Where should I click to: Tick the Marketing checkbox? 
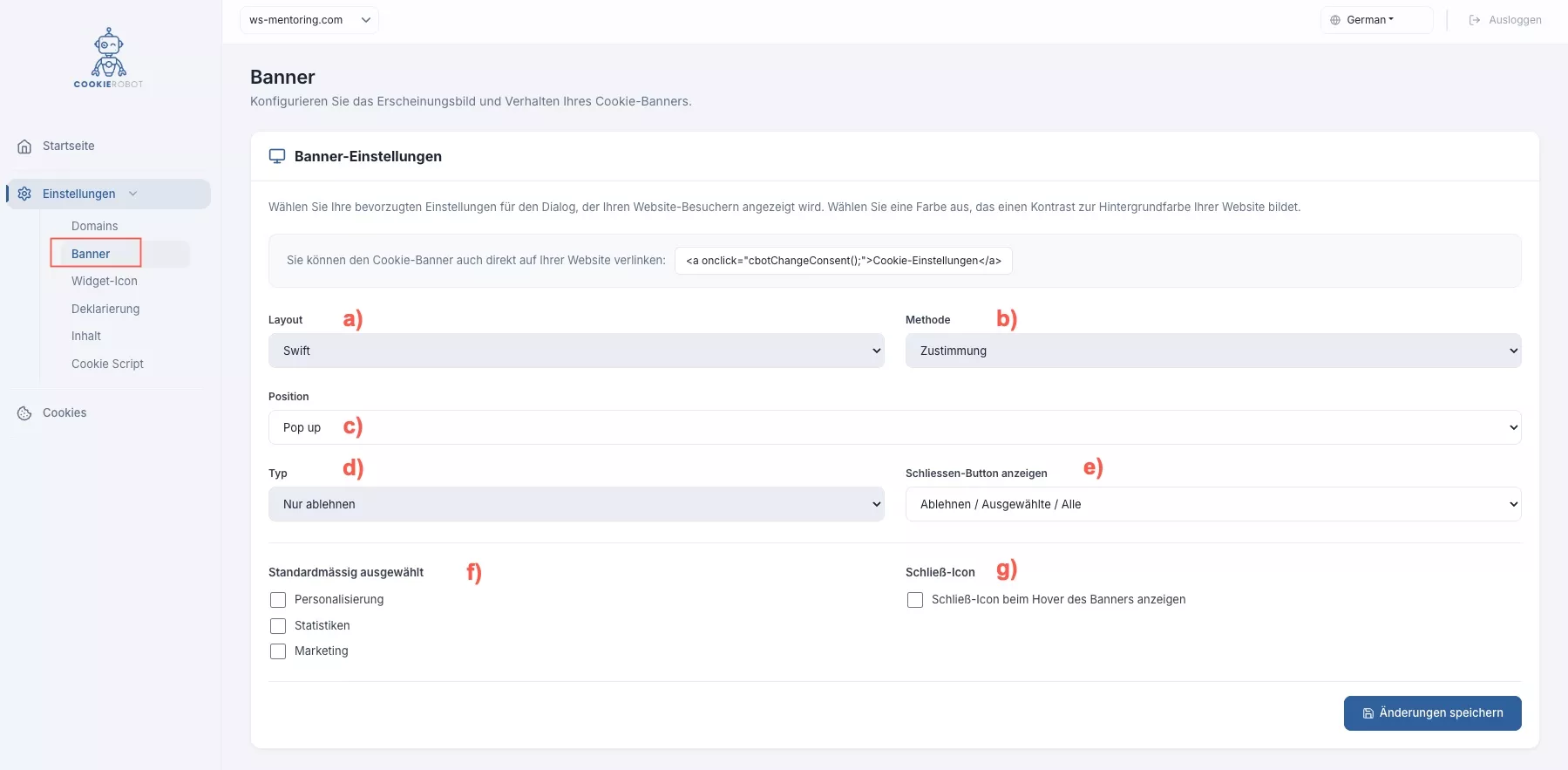click(278, 651)
